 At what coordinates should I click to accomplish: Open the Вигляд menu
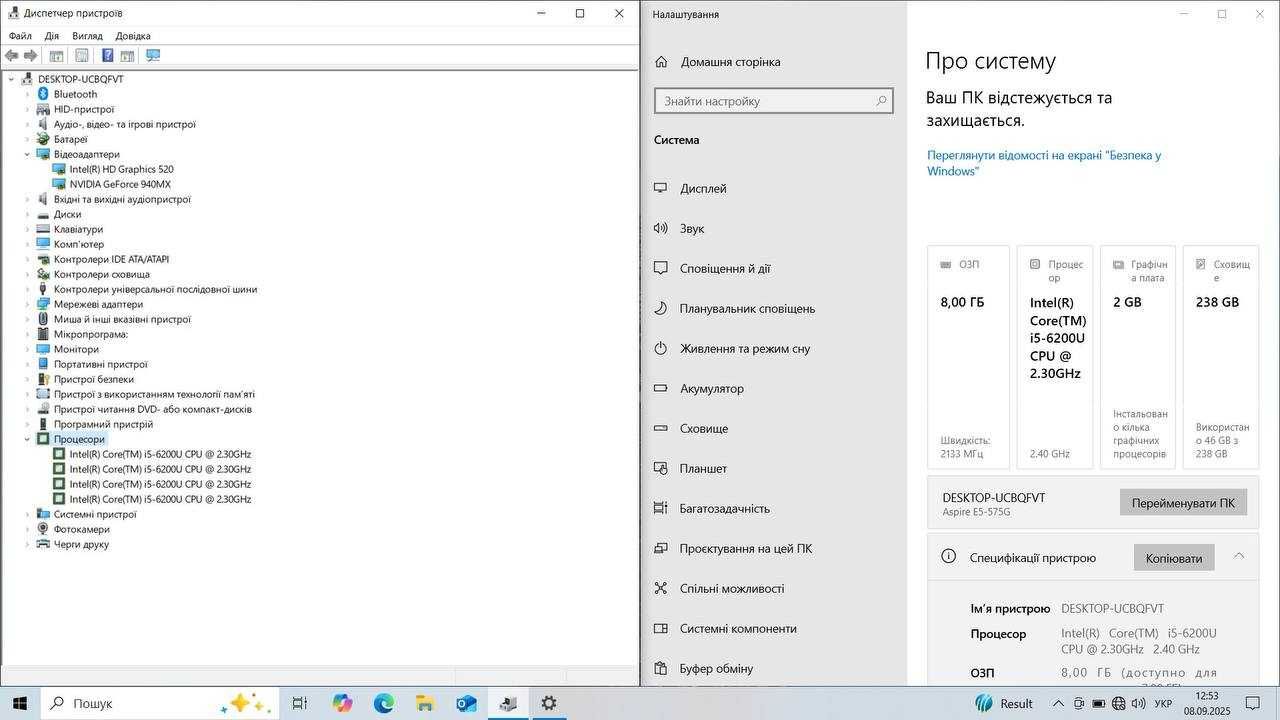pyautogui.click(x=87, y=36)
